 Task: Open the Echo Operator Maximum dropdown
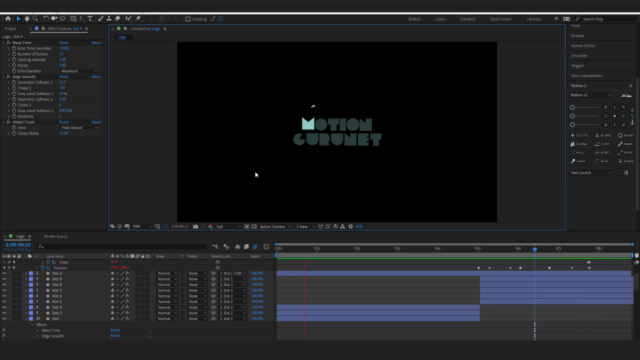tap(79, 71)
